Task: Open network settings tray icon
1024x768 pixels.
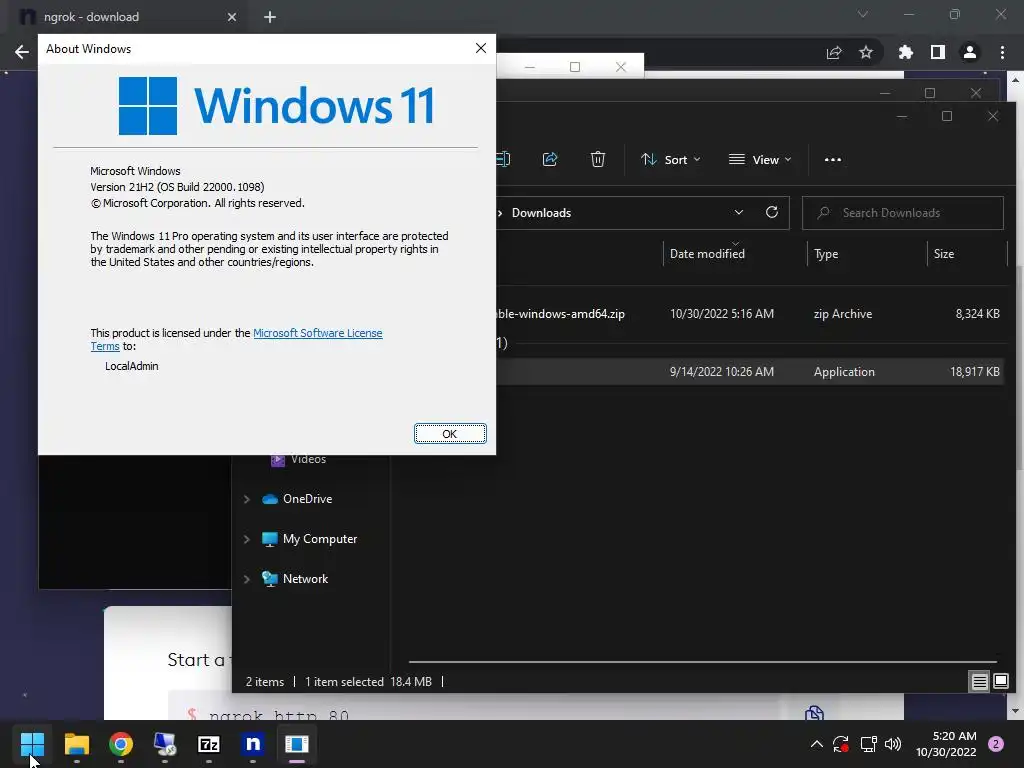Action: pyautogui.click(x=868, y=744)
